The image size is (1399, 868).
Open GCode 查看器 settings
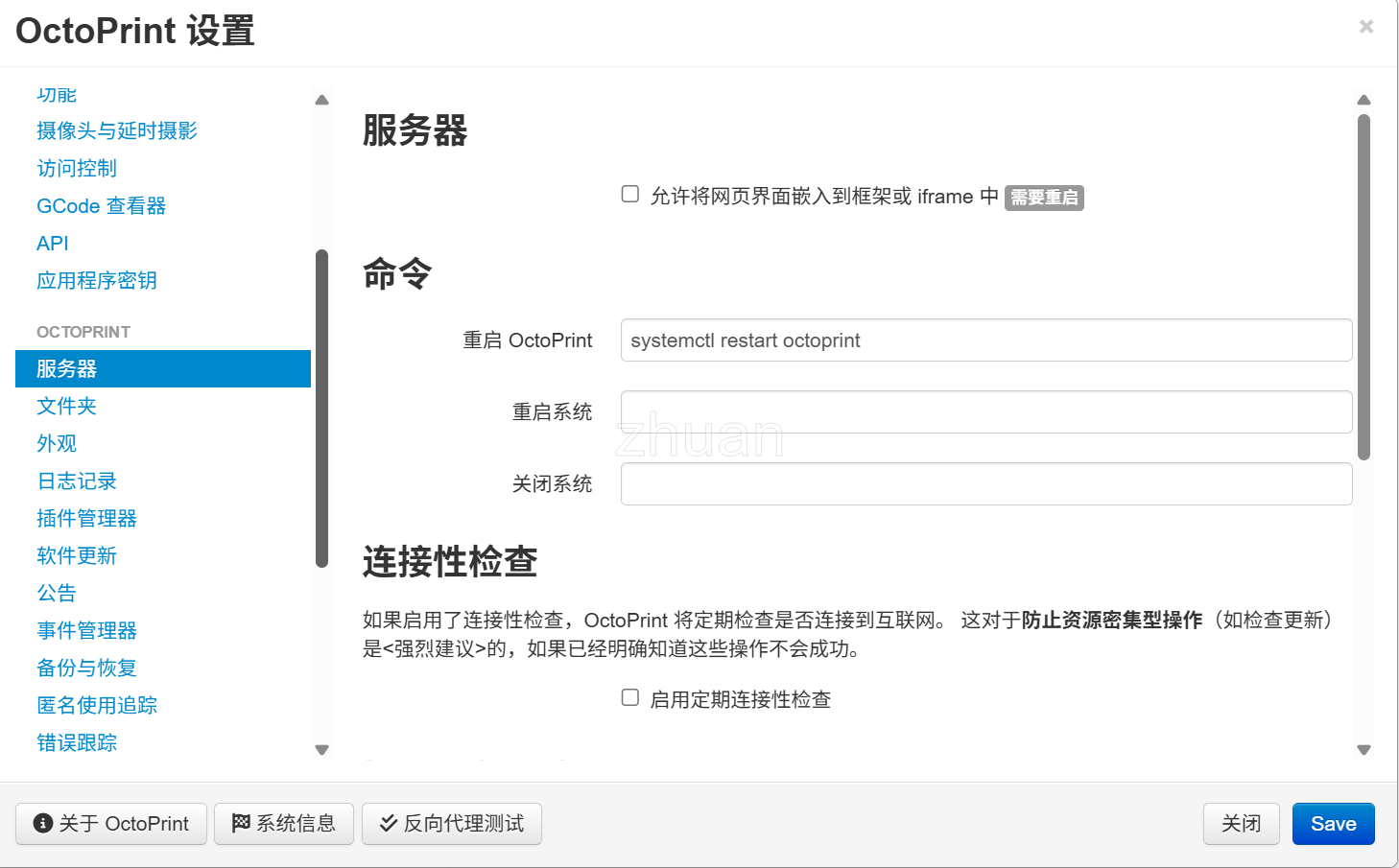click(102, 205)
